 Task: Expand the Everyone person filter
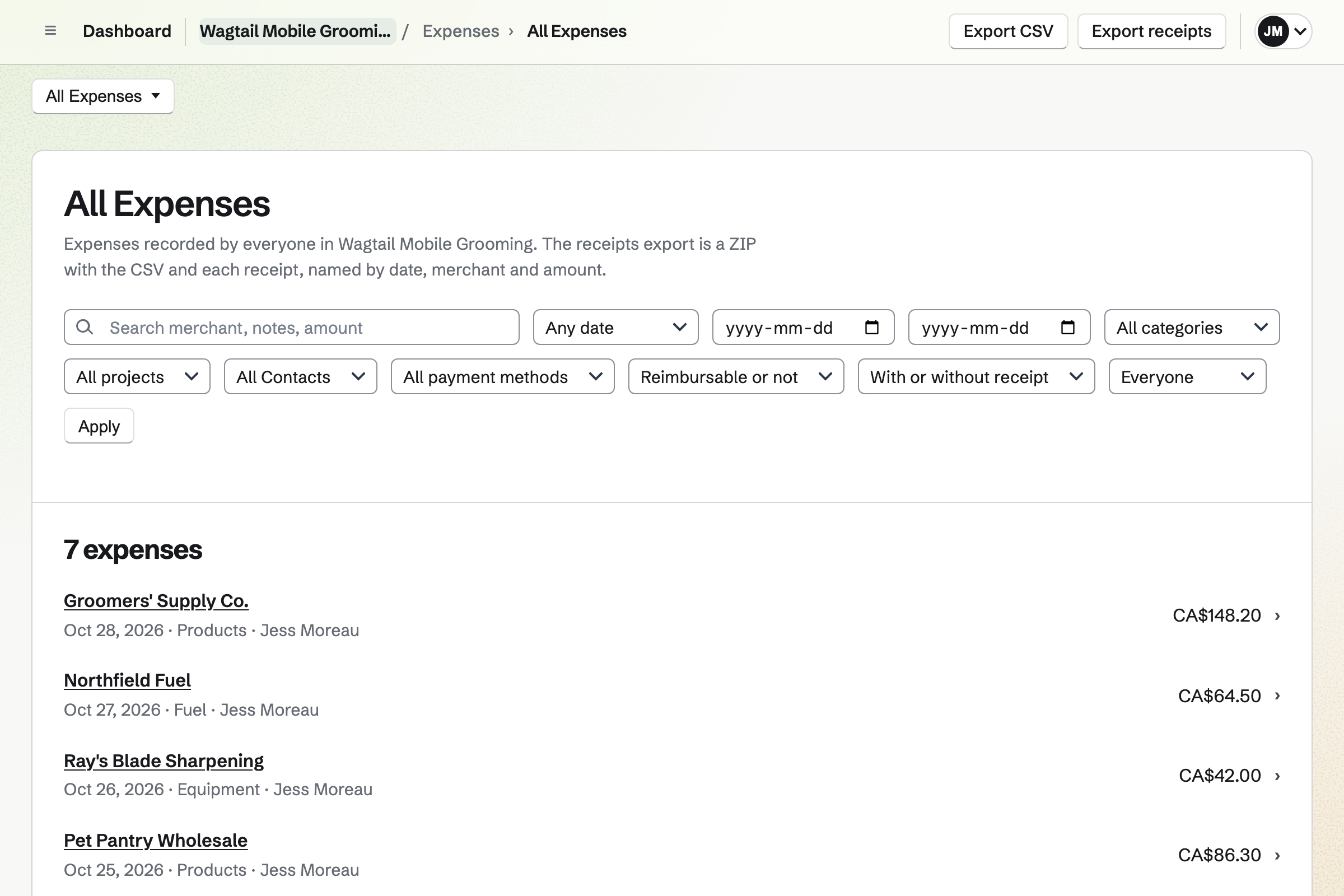point(1187,376)
